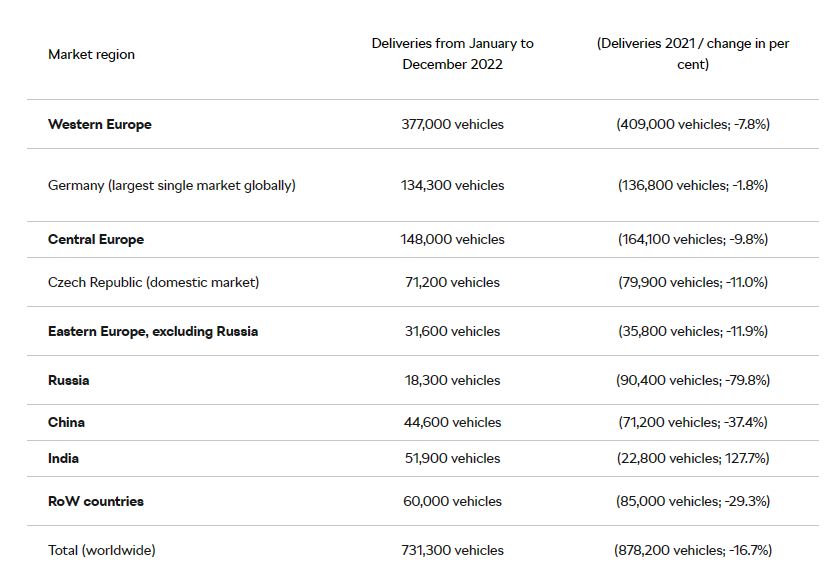Click the 134,300 vehicles cell

tap(452, 185)
